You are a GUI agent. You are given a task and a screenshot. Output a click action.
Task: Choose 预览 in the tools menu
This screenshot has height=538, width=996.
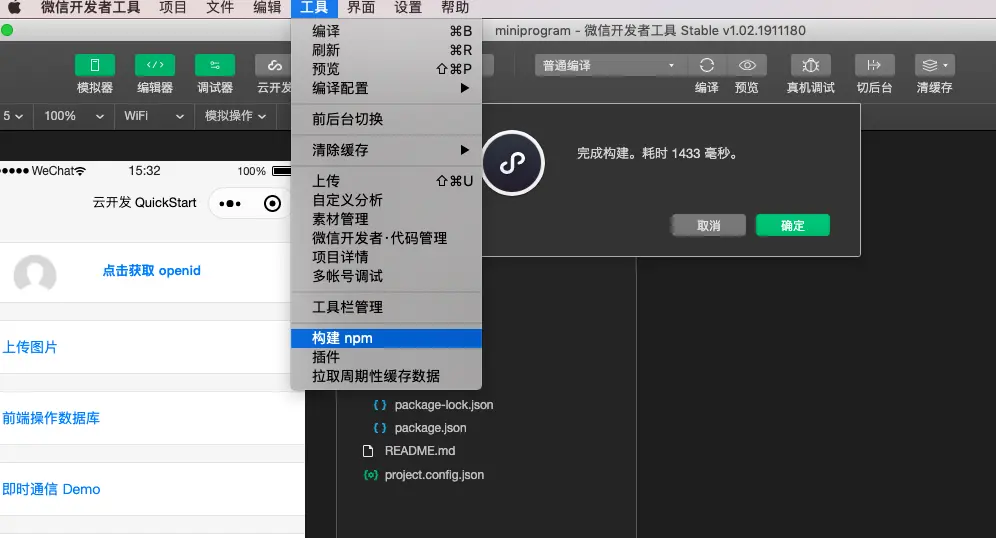click(x=386, y=69)
